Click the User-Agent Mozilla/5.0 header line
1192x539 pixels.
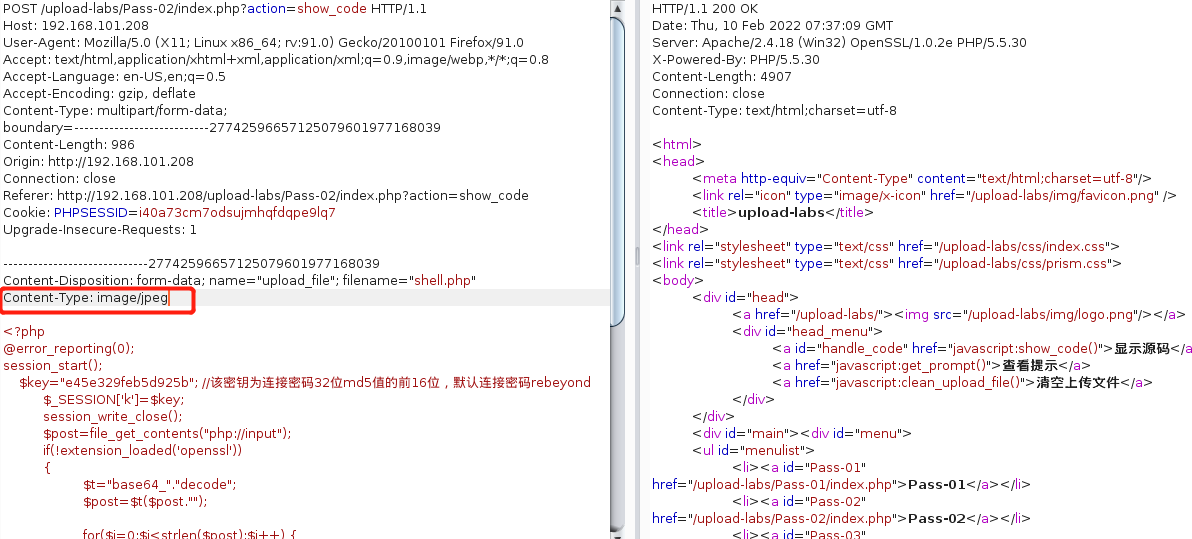263,43
